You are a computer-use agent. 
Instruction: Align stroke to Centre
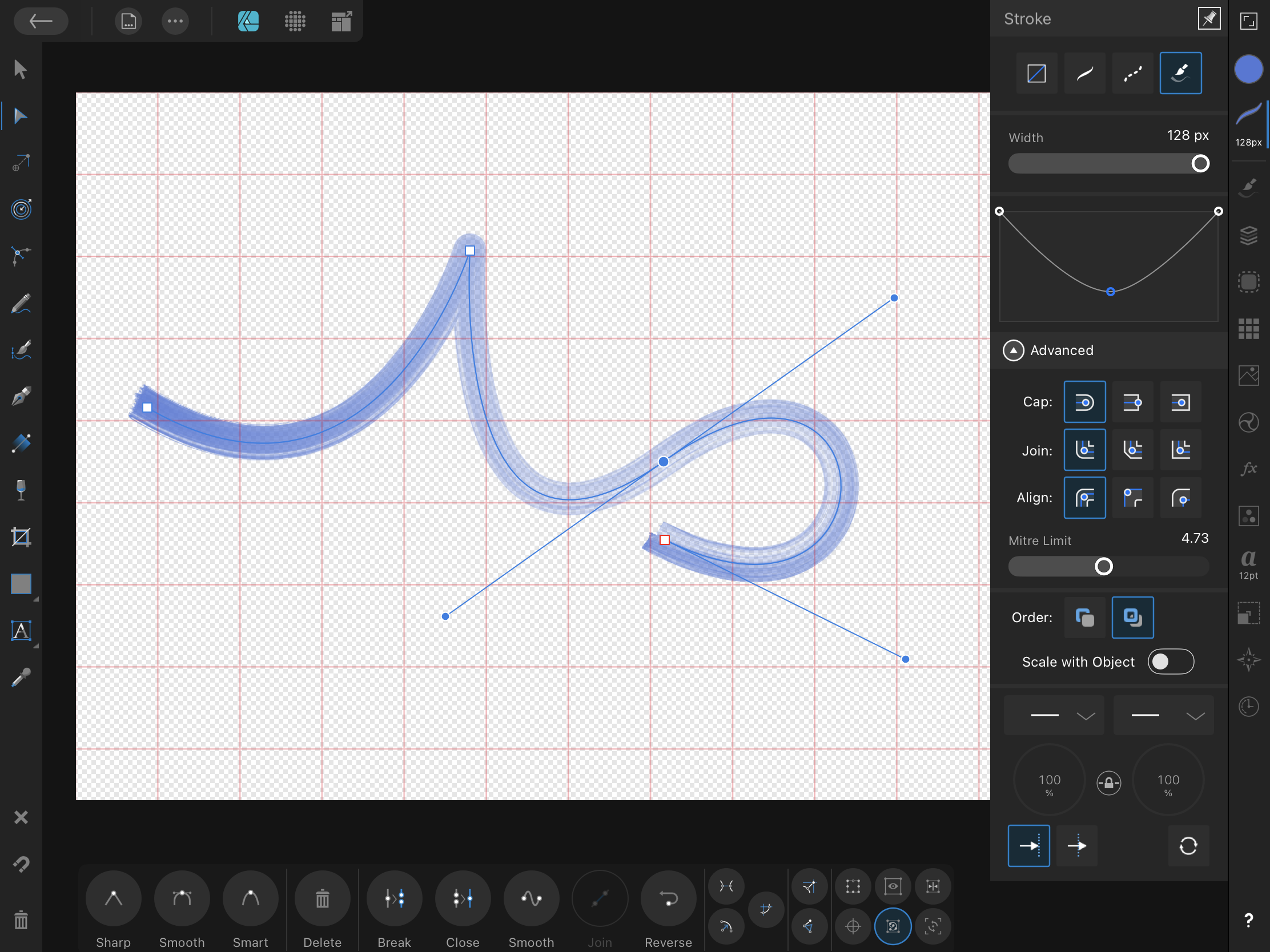[x=1084, y=498]
